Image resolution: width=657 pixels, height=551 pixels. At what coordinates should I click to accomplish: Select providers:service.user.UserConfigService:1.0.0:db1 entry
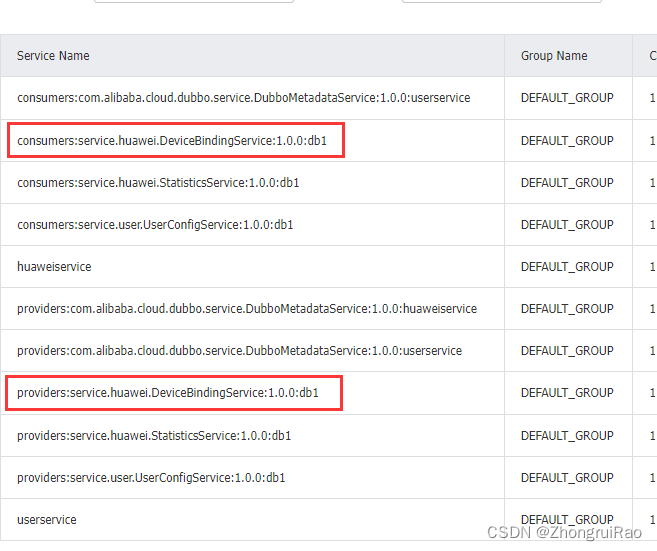pyautogui.click(x=151, y=478)
